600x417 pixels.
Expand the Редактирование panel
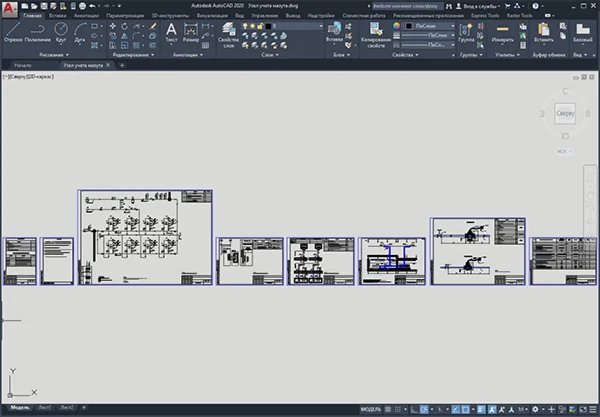tap(133, 55)
